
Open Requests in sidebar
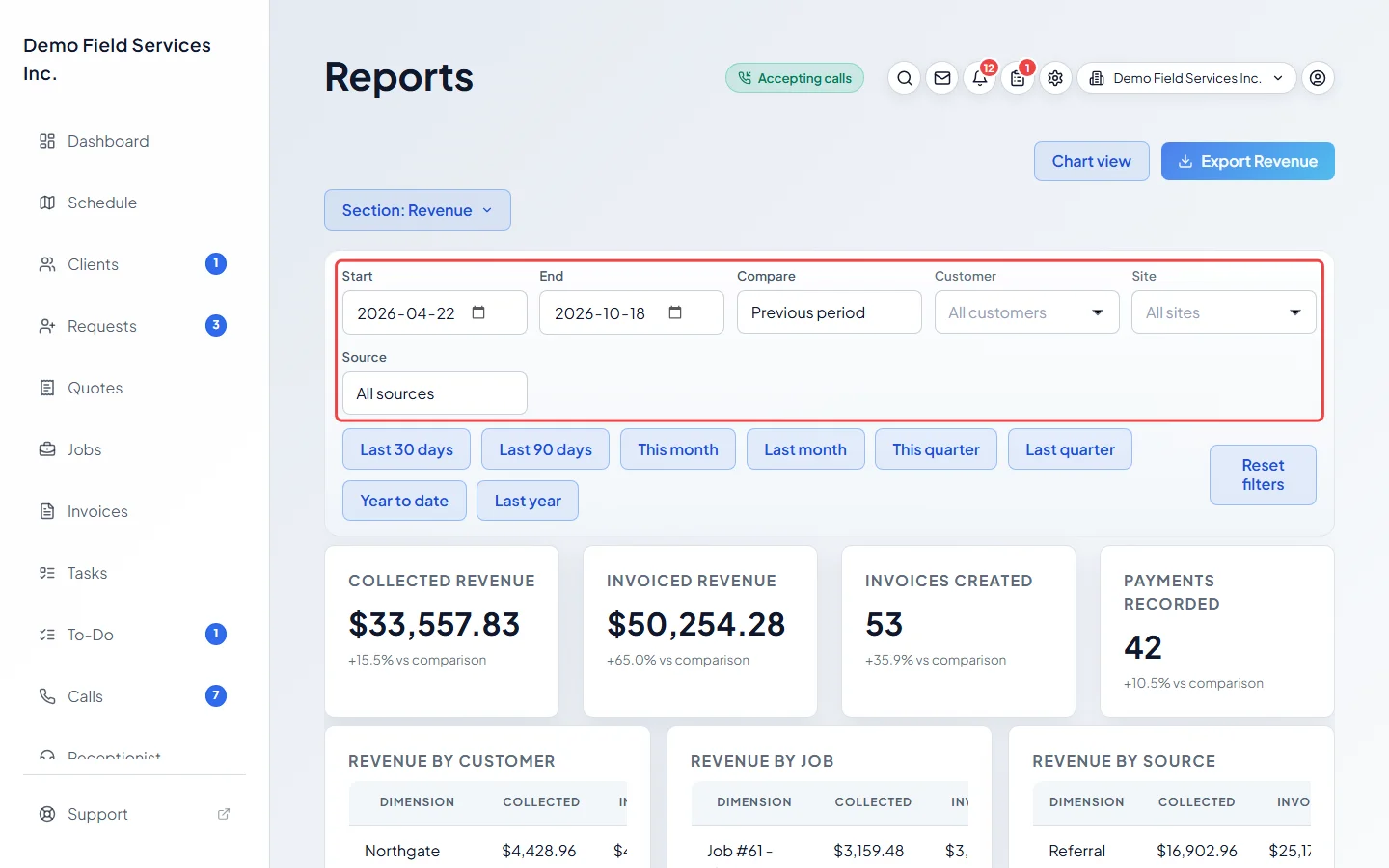coord(134,326)
